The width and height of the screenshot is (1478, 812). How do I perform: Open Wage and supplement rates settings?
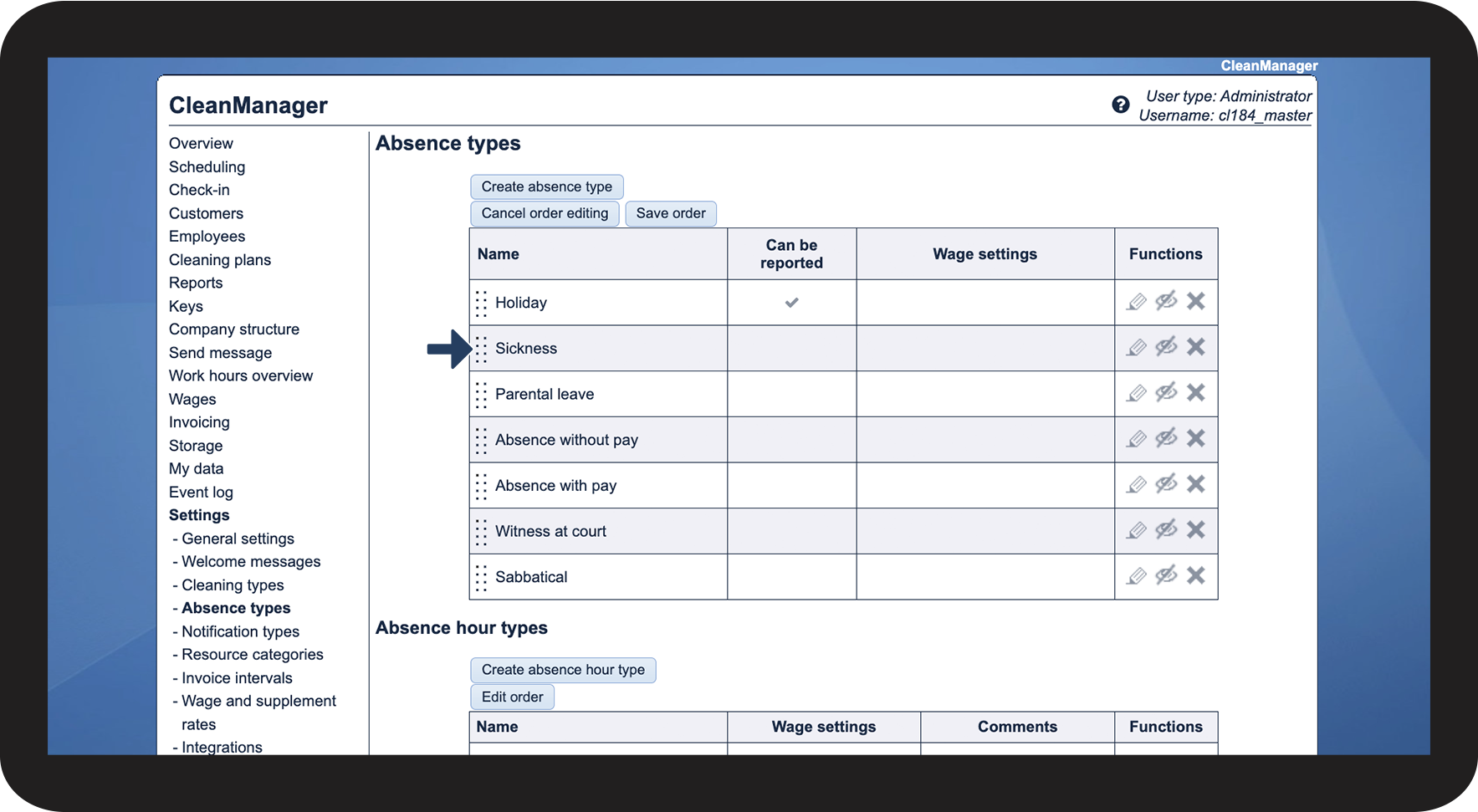(258, 702)
